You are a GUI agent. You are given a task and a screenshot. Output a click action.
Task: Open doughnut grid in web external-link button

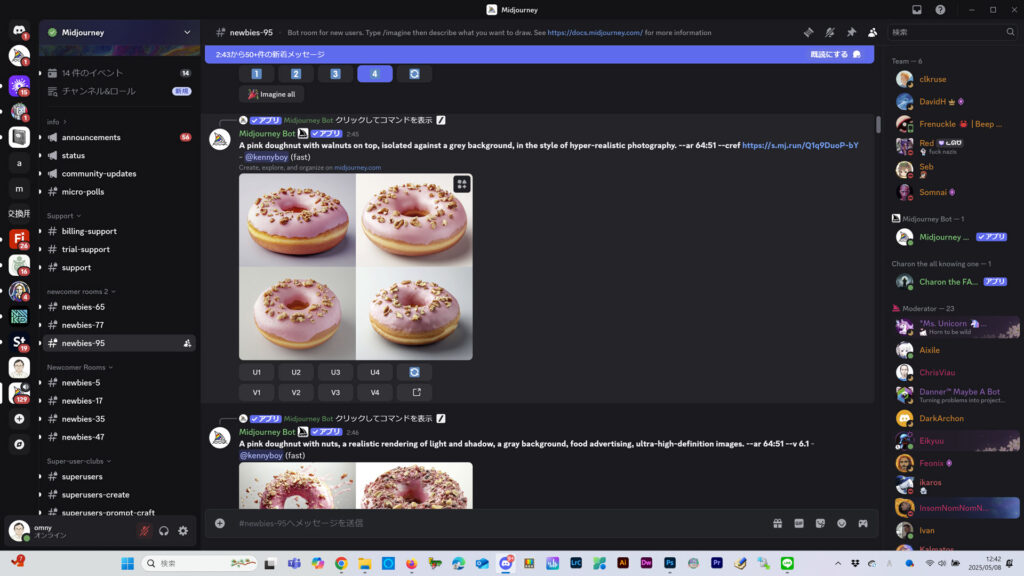417,392
